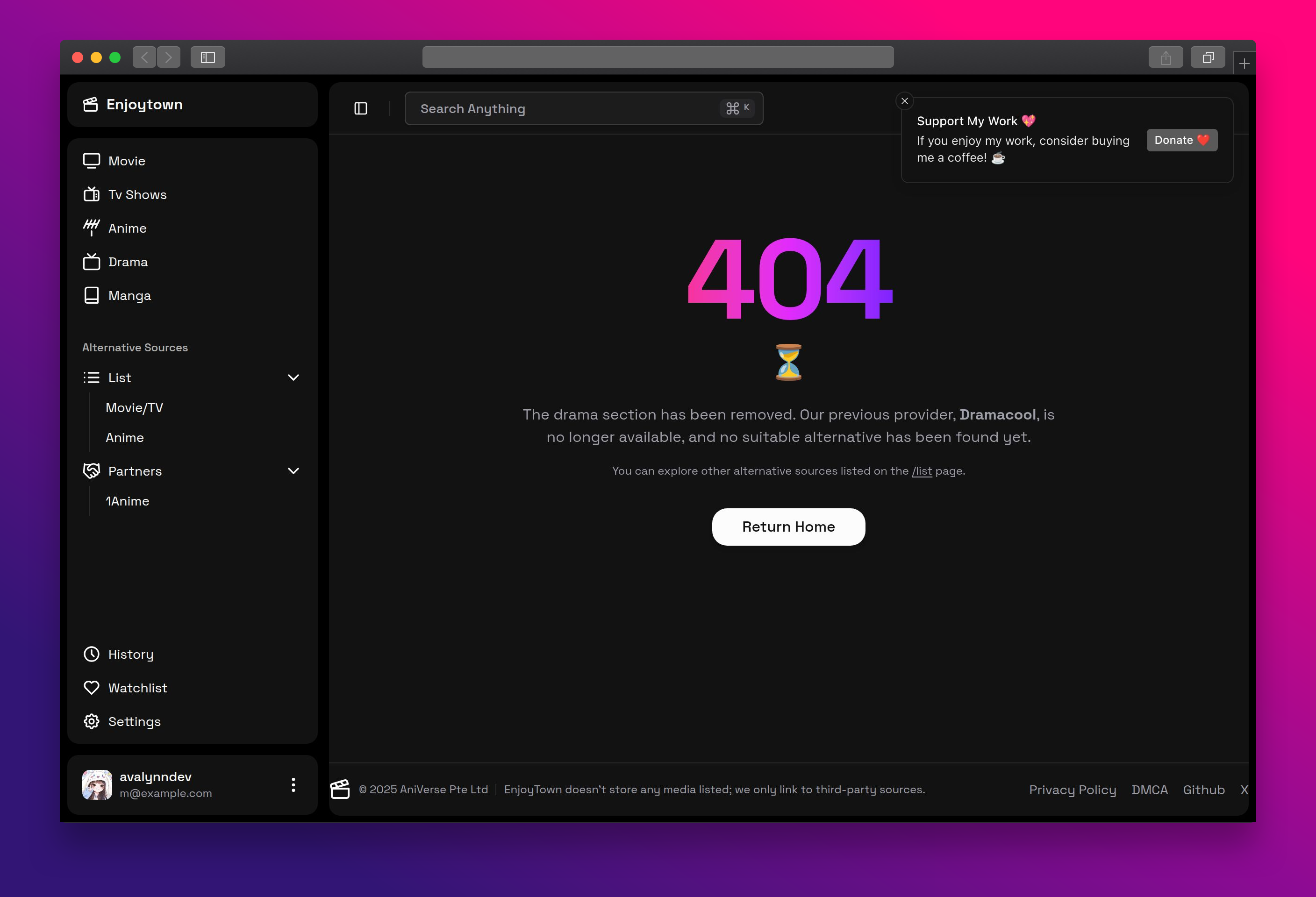Go to the Anime sidebar section
Image resolution: width=1316 pixels, height=897 pixels.
point(193,228)
